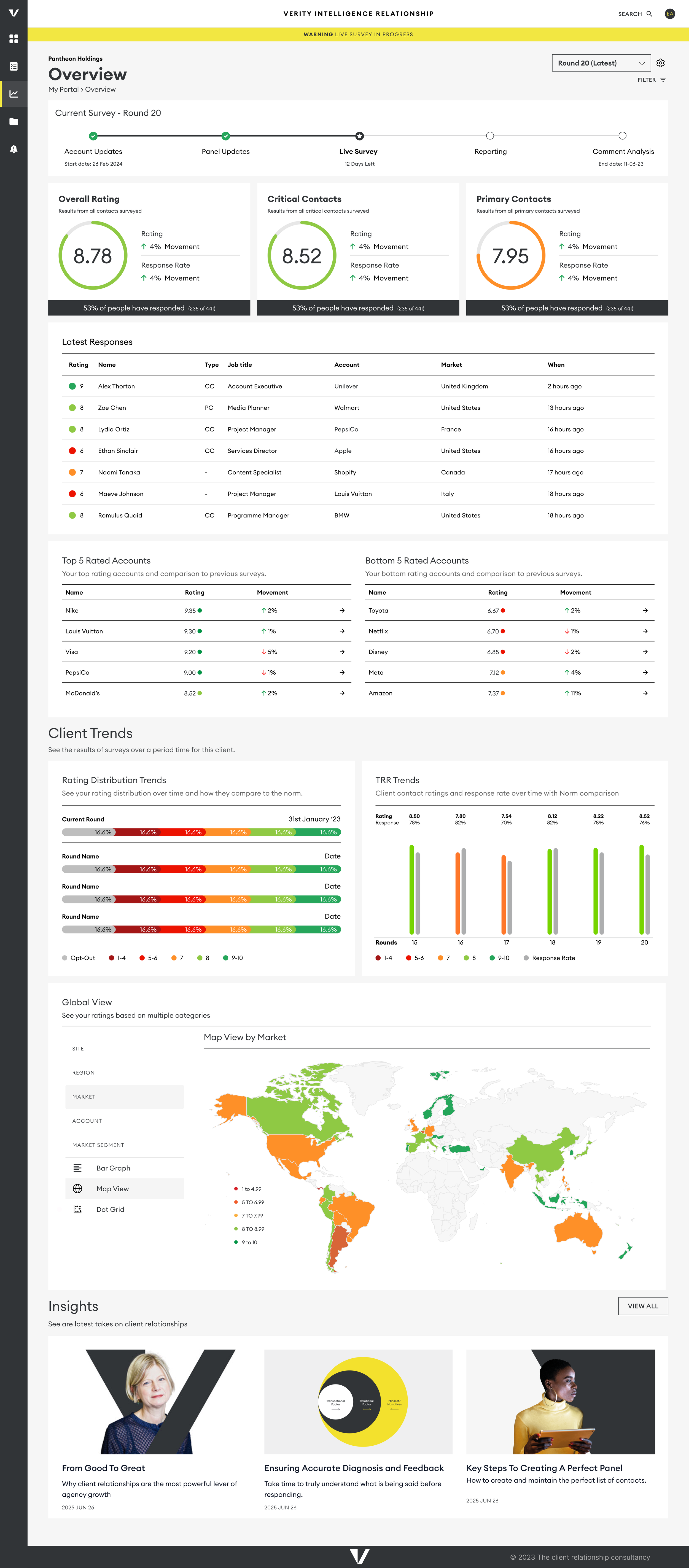Image resolution: width=689 pixels, height=1568 pixels.
Task: Open the folder icon in left sidebar
Action: [14, 122]
